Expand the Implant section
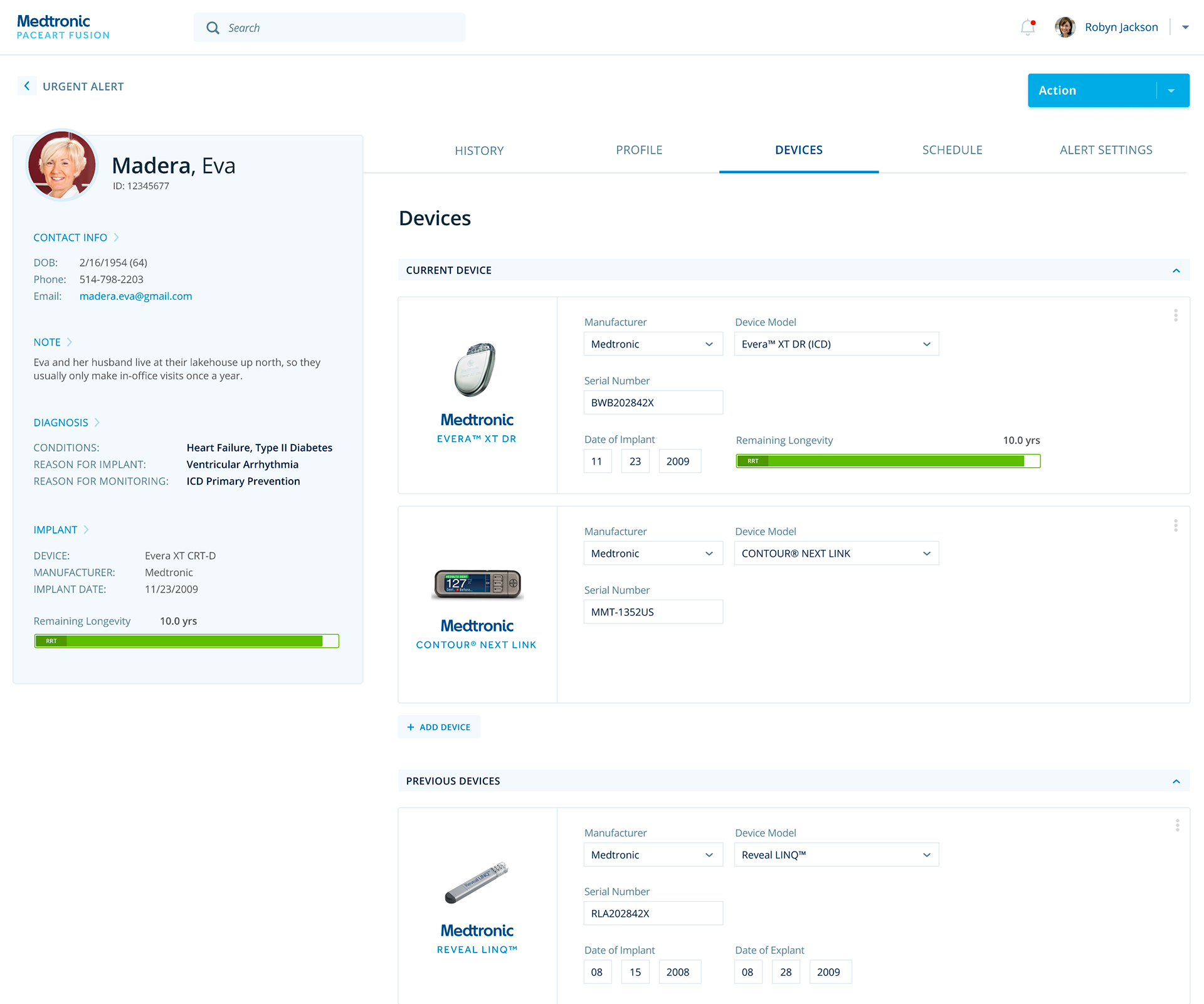This screenshot has width=1204, height=1004. (61, 530)
